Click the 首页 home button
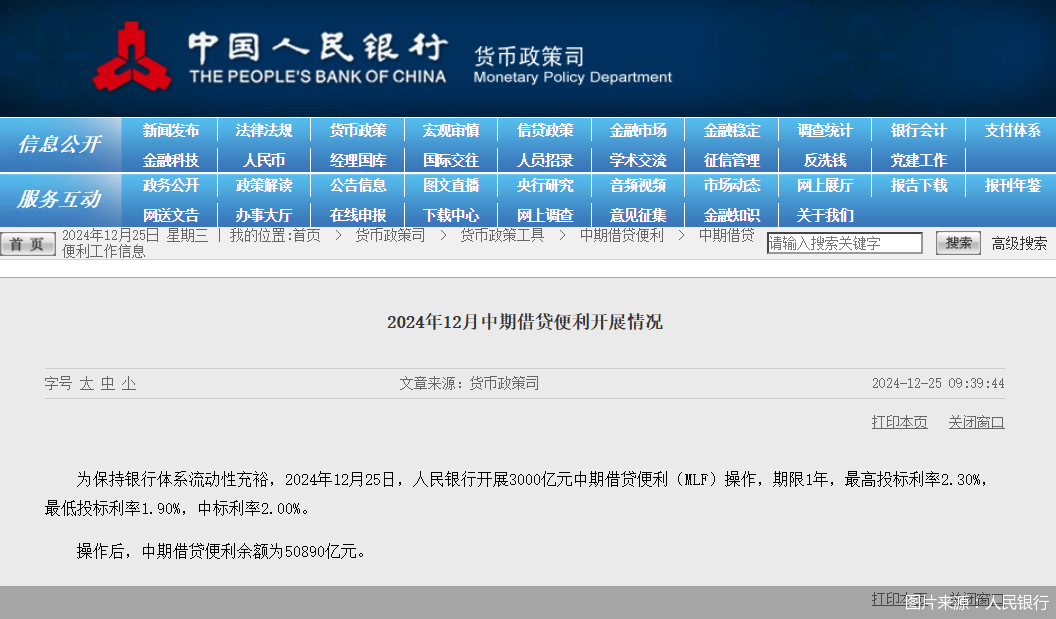The width and height of the screenshot is (1056, 619). (x=27, y=243)
